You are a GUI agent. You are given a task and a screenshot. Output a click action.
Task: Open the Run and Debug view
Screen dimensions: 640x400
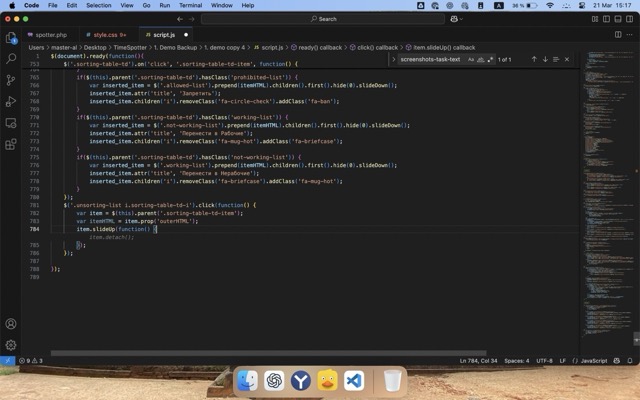(11, 101)
